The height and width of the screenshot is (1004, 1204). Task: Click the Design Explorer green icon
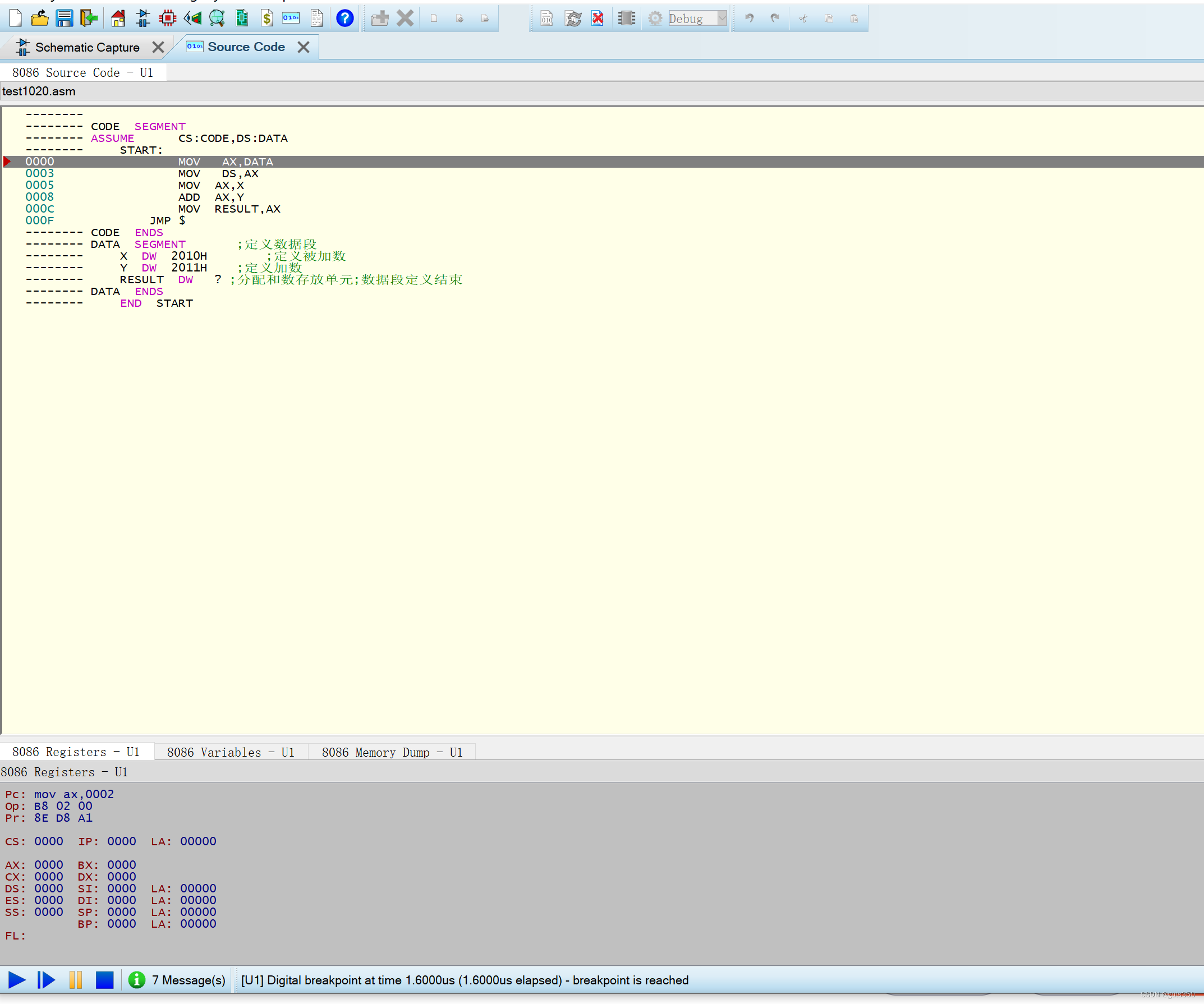coord(242,19)
